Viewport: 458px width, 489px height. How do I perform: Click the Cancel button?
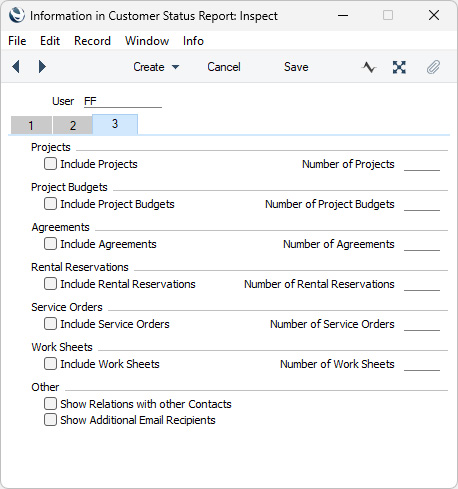[224, 67]
